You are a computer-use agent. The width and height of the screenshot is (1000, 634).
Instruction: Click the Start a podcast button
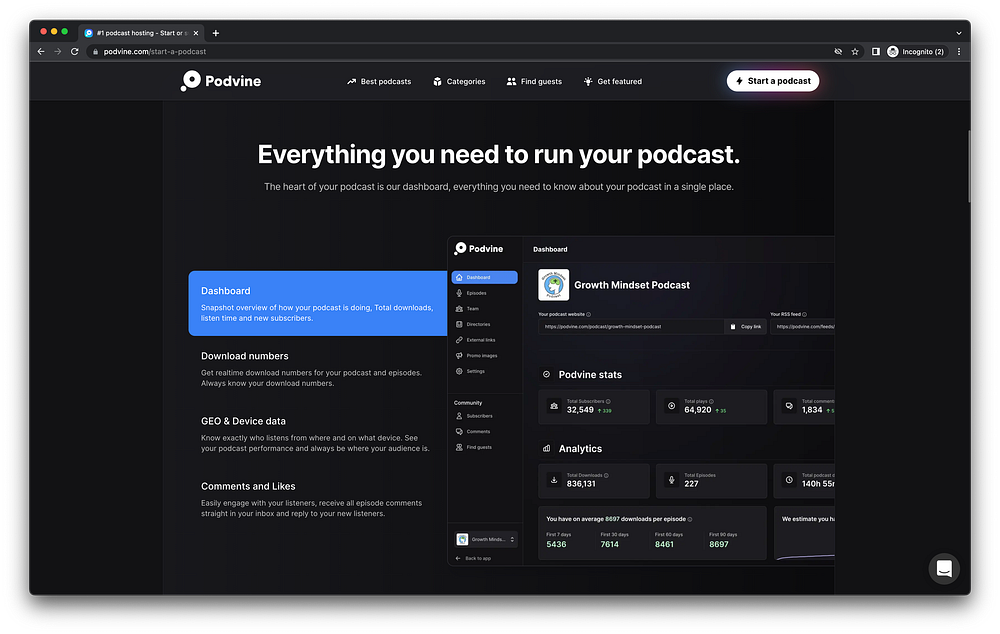(772, 81)
